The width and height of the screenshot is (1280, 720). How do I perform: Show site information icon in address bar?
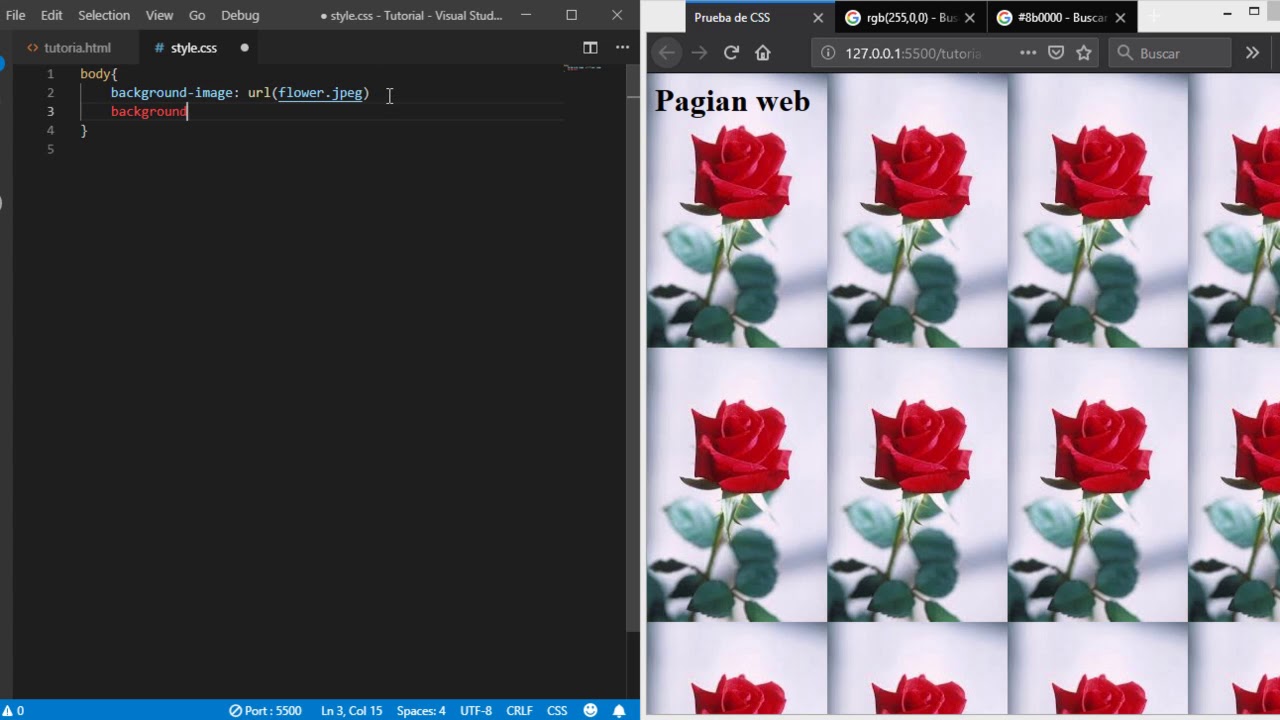tap(827, 53)
